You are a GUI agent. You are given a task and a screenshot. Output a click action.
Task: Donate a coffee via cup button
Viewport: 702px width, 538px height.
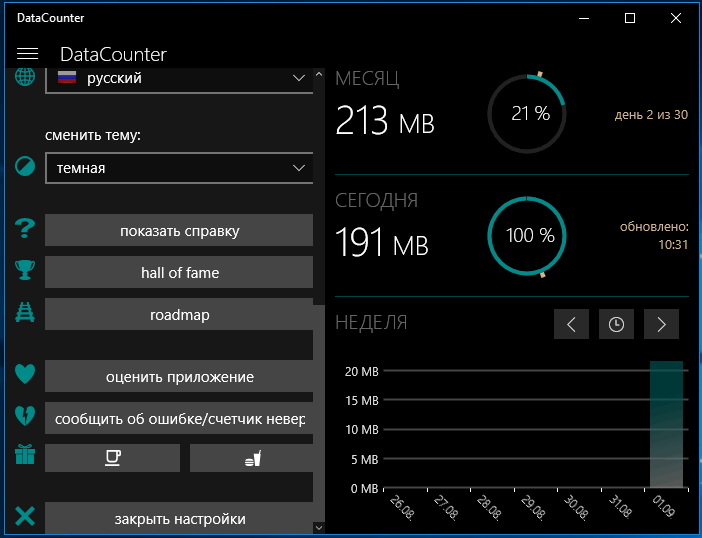pyautogui.click(x=112, y=458)
